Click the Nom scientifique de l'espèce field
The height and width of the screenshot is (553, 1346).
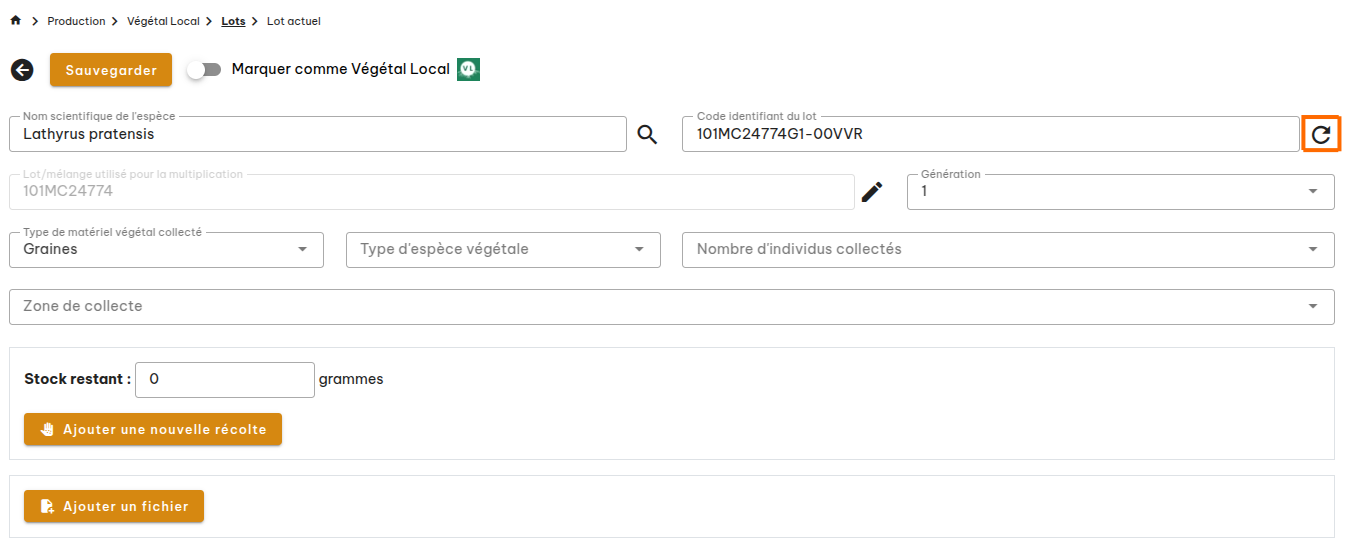318,135
